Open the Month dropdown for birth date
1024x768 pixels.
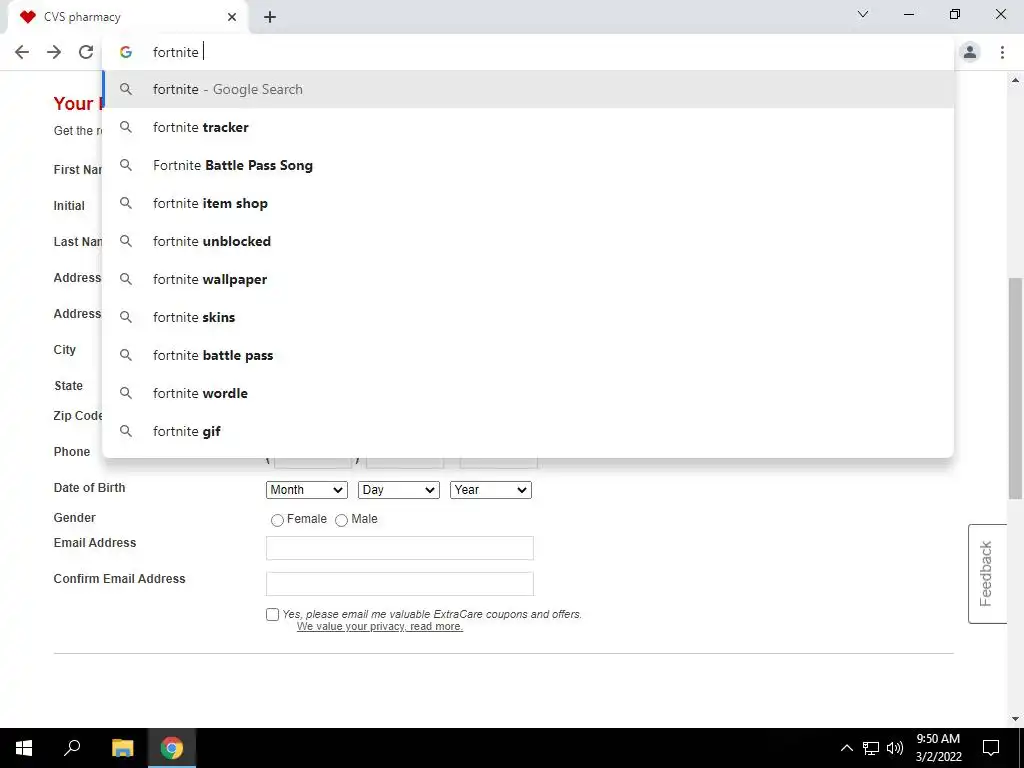306,490
